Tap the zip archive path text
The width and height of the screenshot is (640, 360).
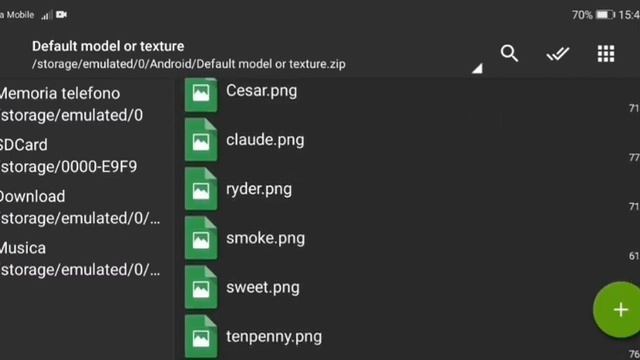(x=189, y=64)
